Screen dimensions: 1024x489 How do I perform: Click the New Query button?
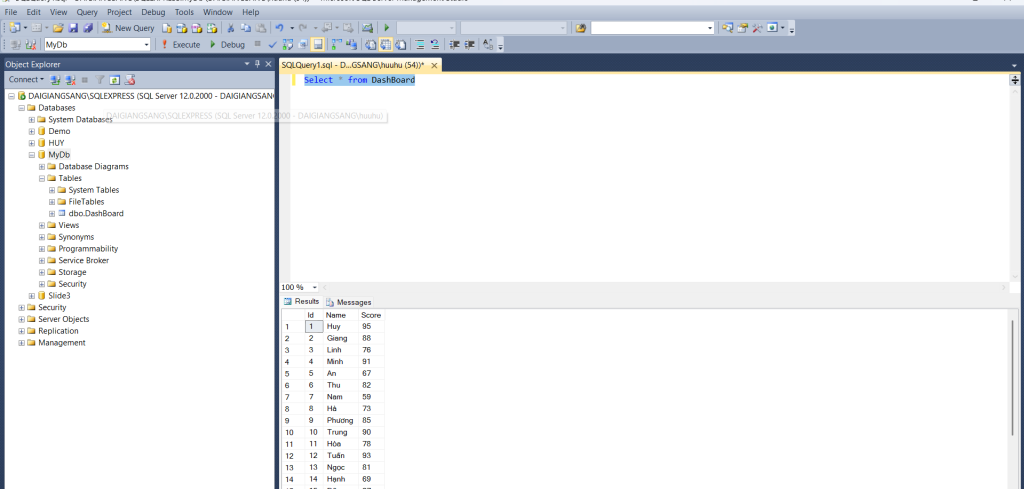128,28
